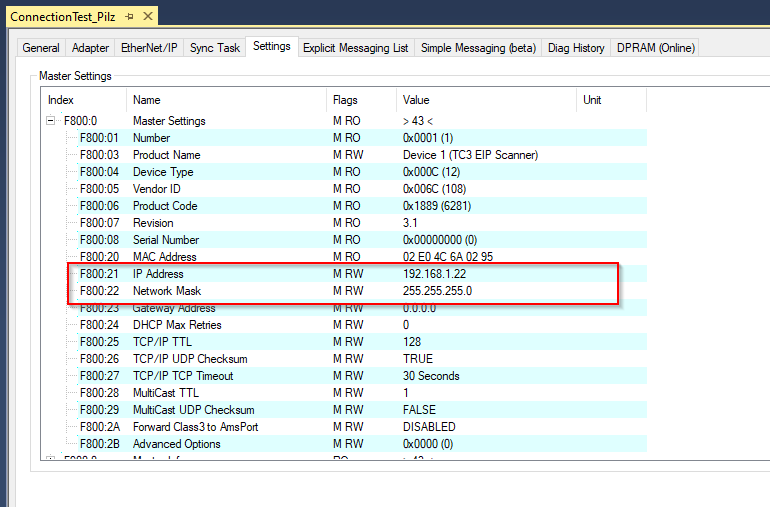The image size is (770, 507).
Task: Select the F800:06 Product Code row
Action: [x=362, y=205]
